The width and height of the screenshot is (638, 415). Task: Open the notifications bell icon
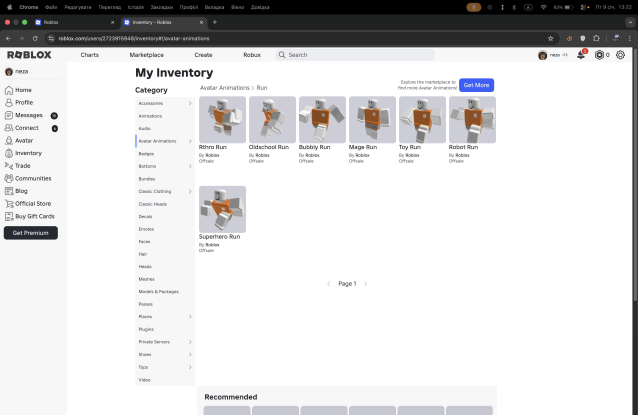[581, 55]
